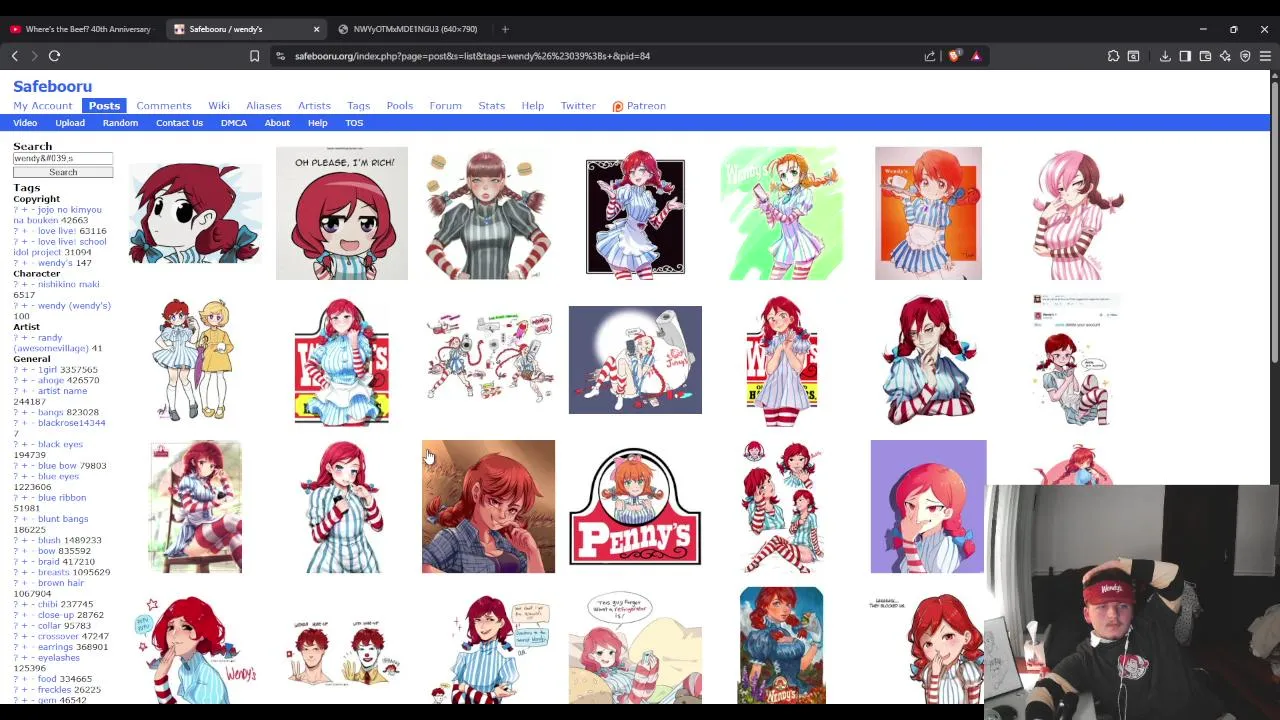Click the page vertical scrollbar
The image size is (1280, 720).
pyautogui.click(x=1274, y=220)
